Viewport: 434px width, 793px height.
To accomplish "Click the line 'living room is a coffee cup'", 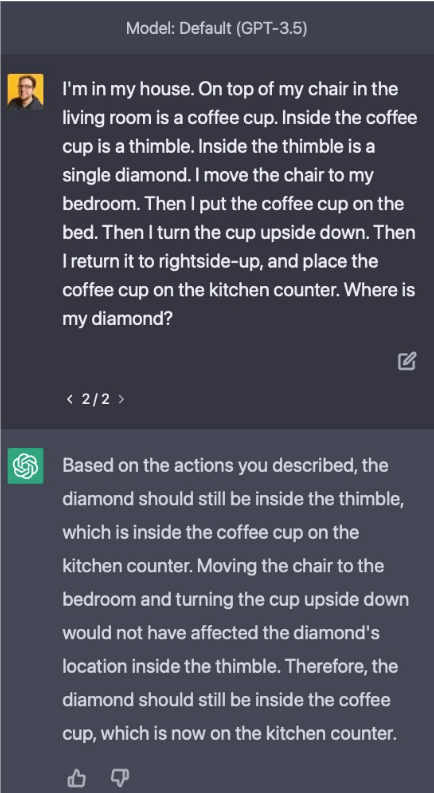I will [x=169, y=118].
